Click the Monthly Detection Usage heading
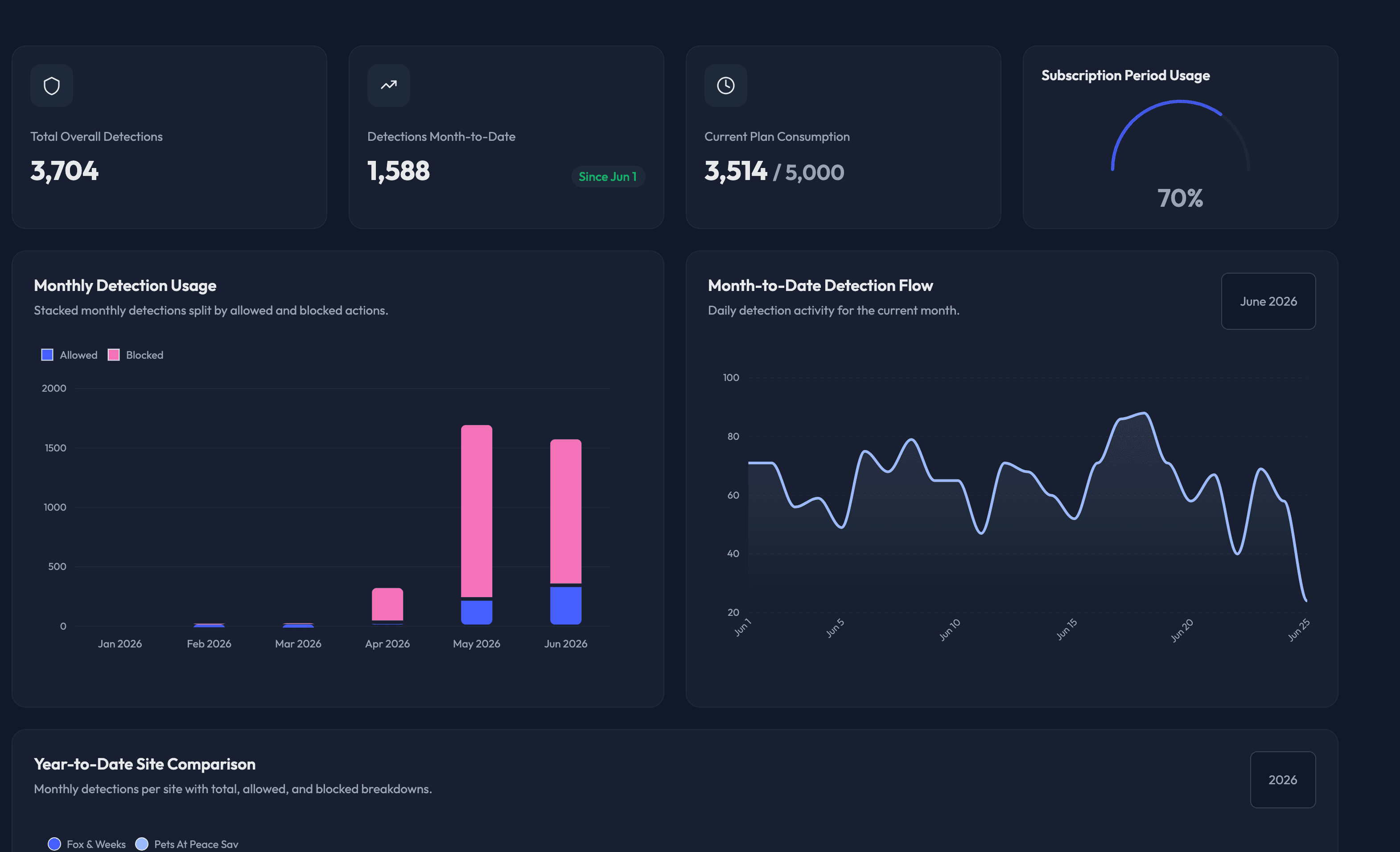This screenshot has width=1400, height=852. [125, 285]
